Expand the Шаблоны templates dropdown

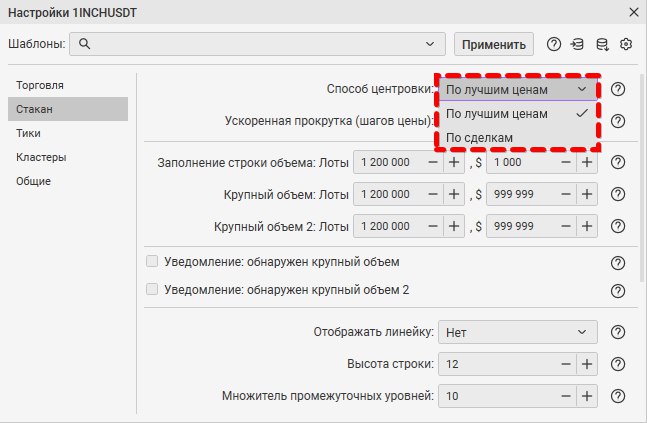pyautogui.click(x=431, y=44)
